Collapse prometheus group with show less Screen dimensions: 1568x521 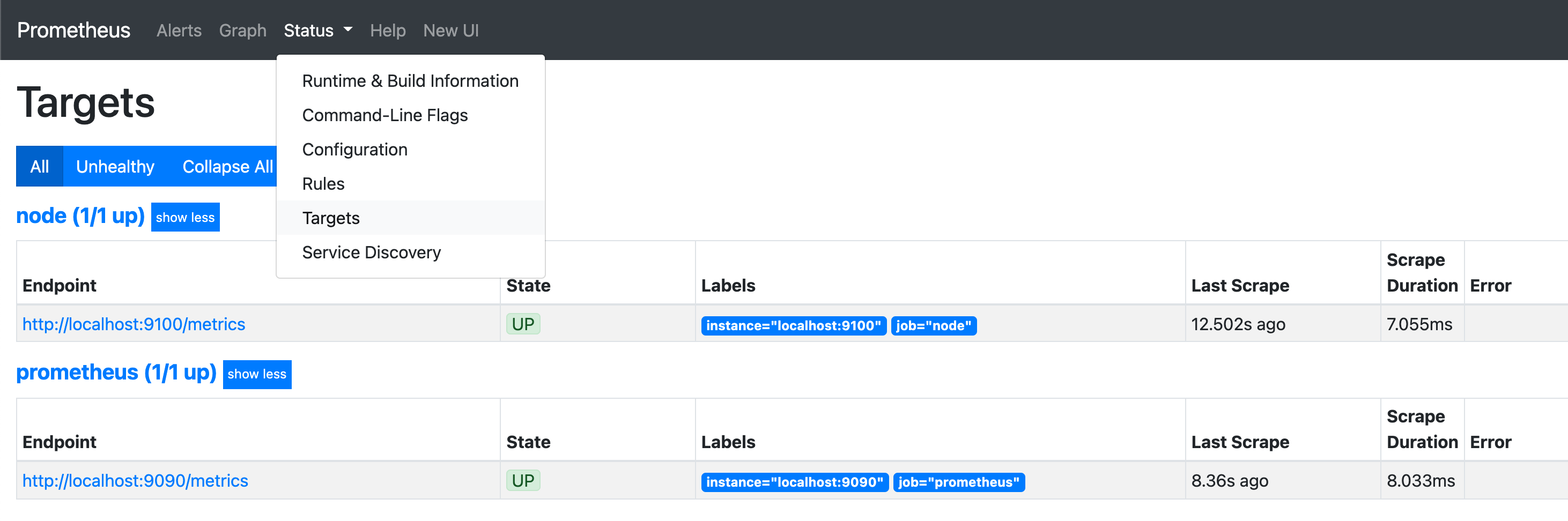click(257, 374)
